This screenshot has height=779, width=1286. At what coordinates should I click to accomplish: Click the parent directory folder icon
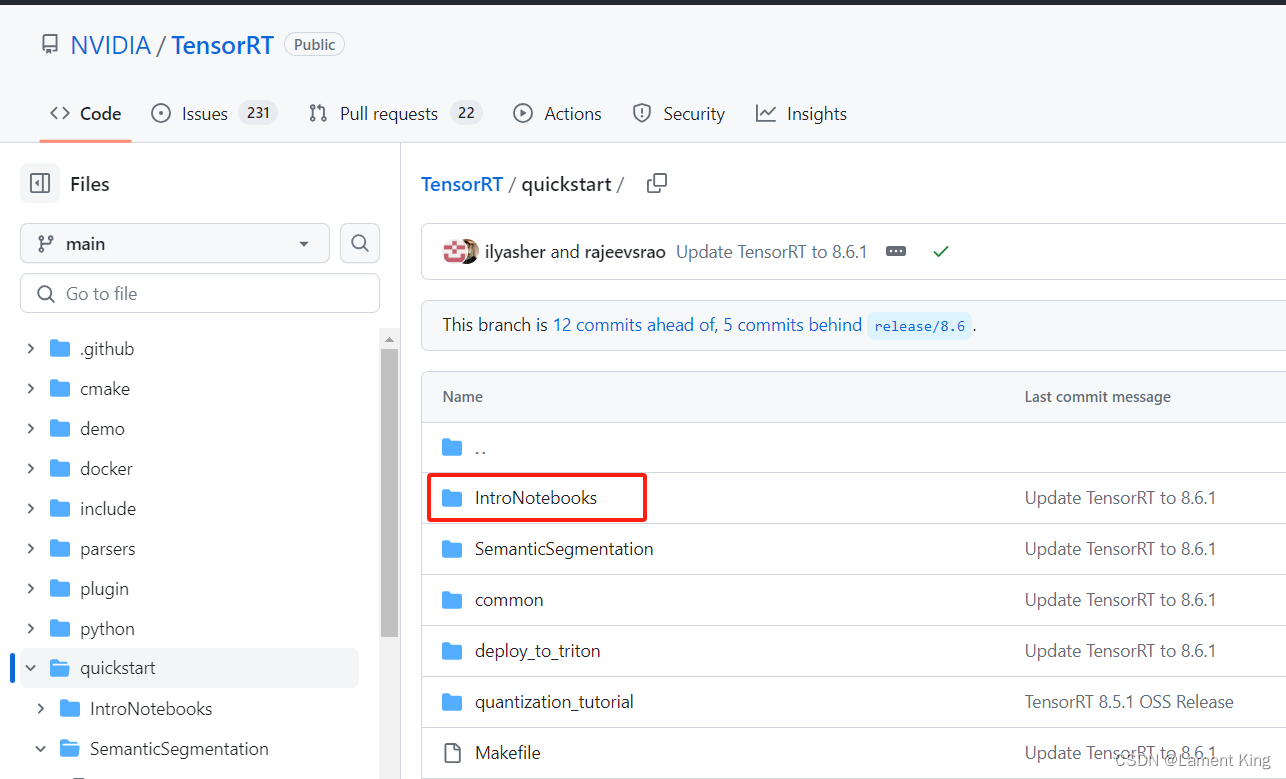click(x=452, y=447)
